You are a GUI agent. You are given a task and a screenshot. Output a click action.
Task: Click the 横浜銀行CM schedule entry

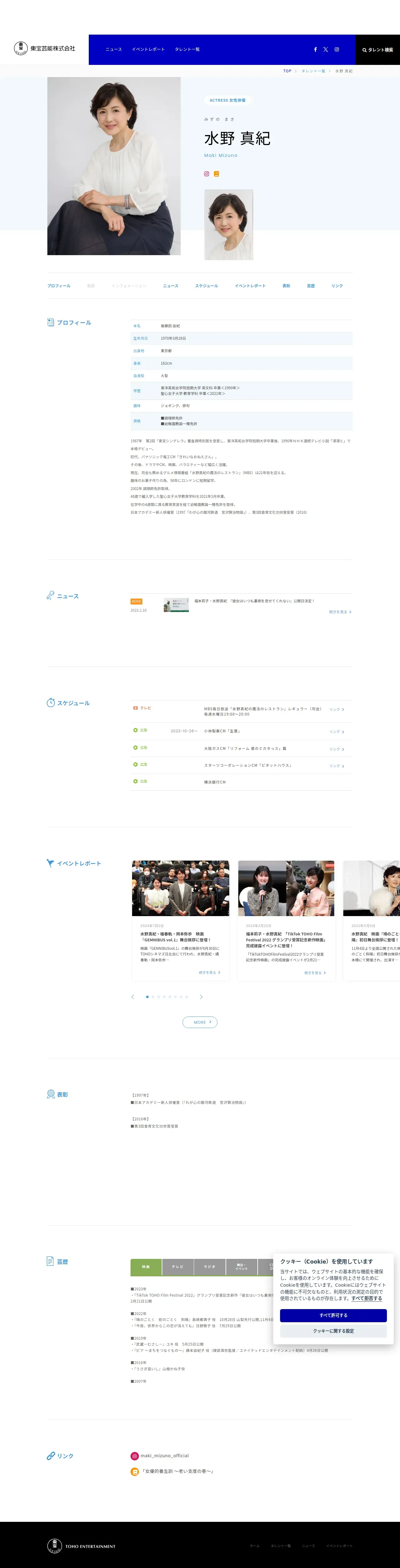point(215,782)
